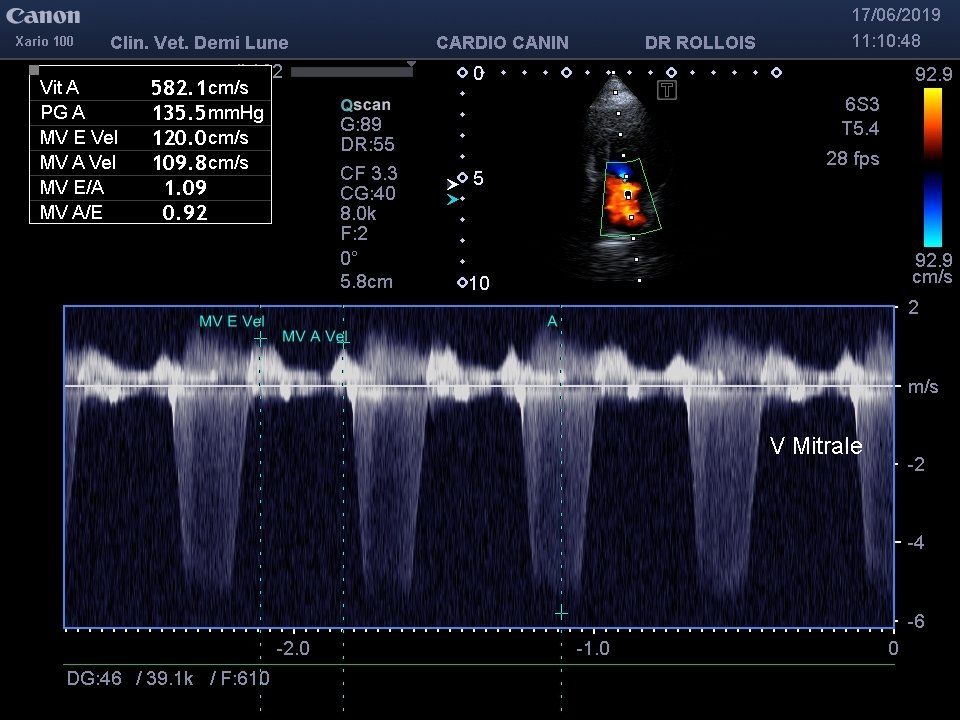Click the boxed T marker beside the sector image
960x720 pixels.
coord(668,91)
